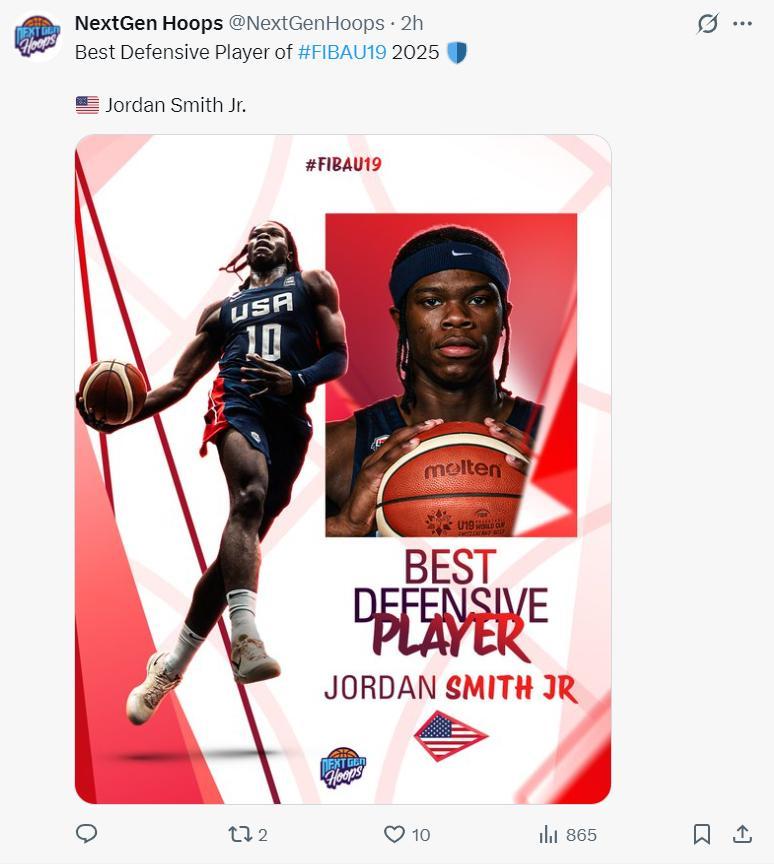
Task: Open the NextGen Hoops account name
Action: pos(149,23)
